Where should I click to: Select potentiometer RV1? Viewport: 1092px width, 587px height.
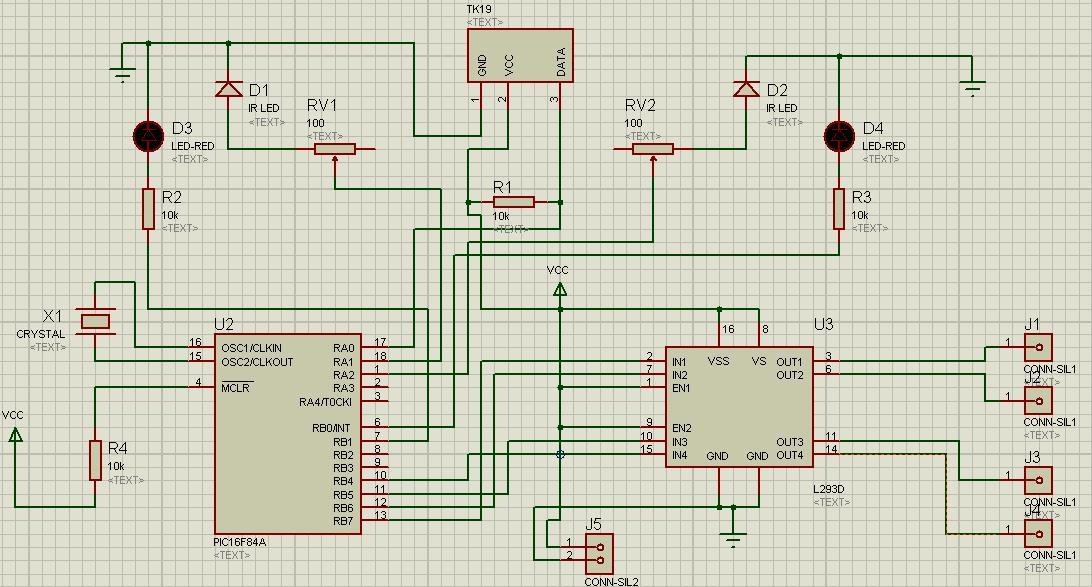tap(335, 148)
